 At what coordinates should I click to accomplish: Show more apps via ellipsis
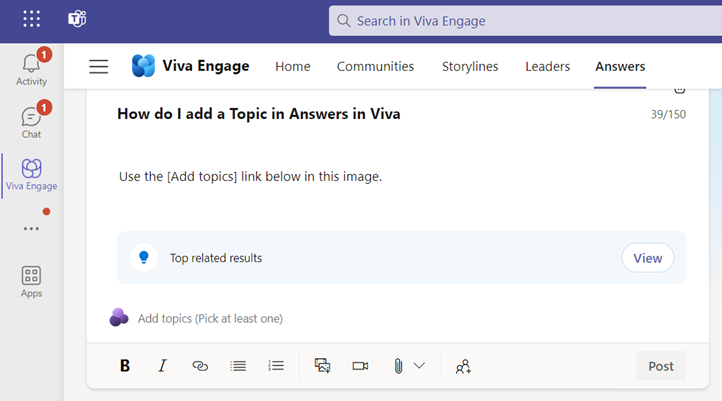(x=31, y=229)
